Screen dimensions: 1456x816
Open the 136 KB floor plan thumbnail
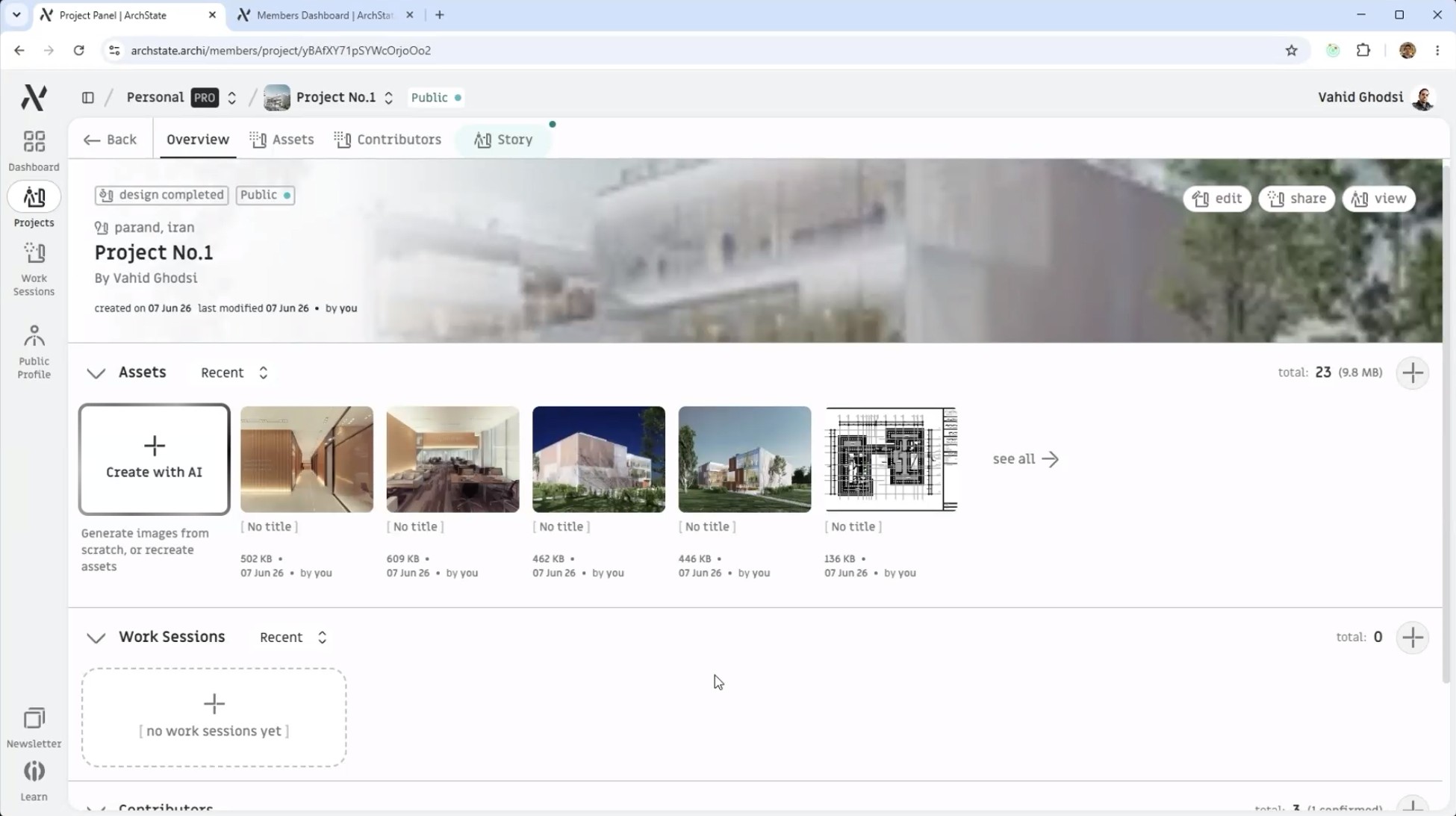(891, 459)
